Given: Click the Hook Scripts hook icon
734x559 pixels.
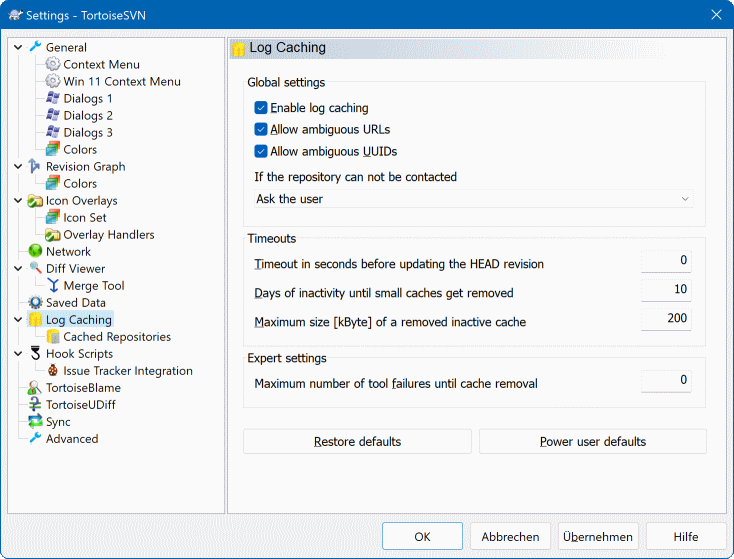Looking at the screenshot, I should click(35, 353).
